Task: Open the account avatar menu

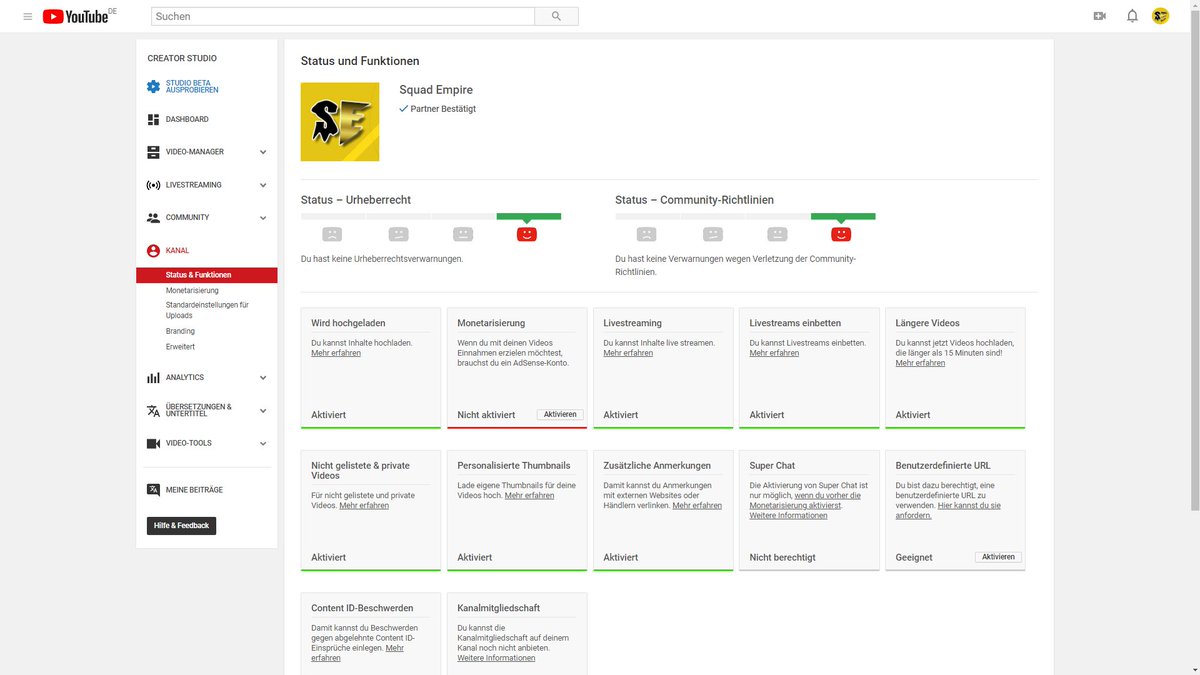Action: pos(1160,16)
